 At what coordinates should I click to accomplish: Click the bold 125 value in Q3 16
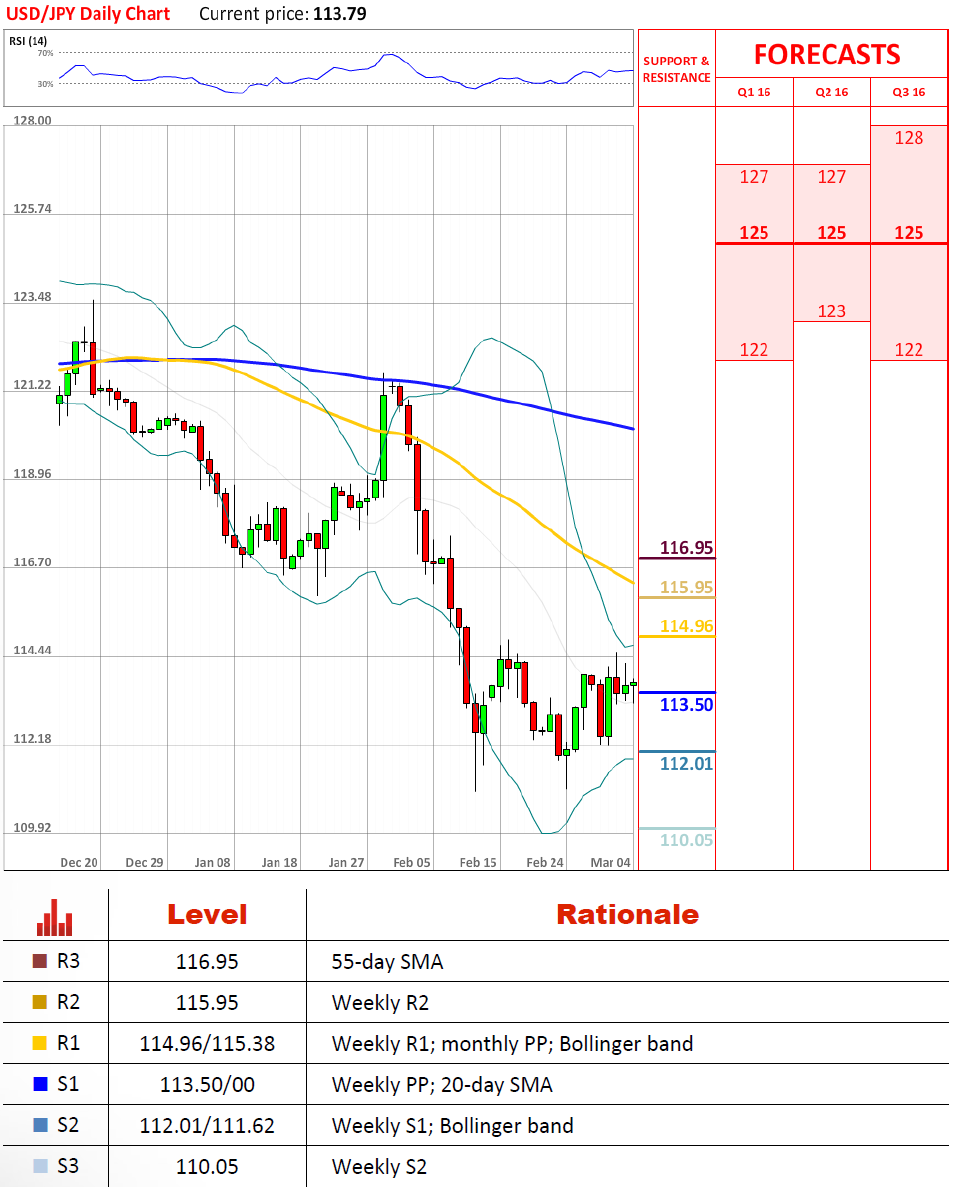click(x=909, y=232)
